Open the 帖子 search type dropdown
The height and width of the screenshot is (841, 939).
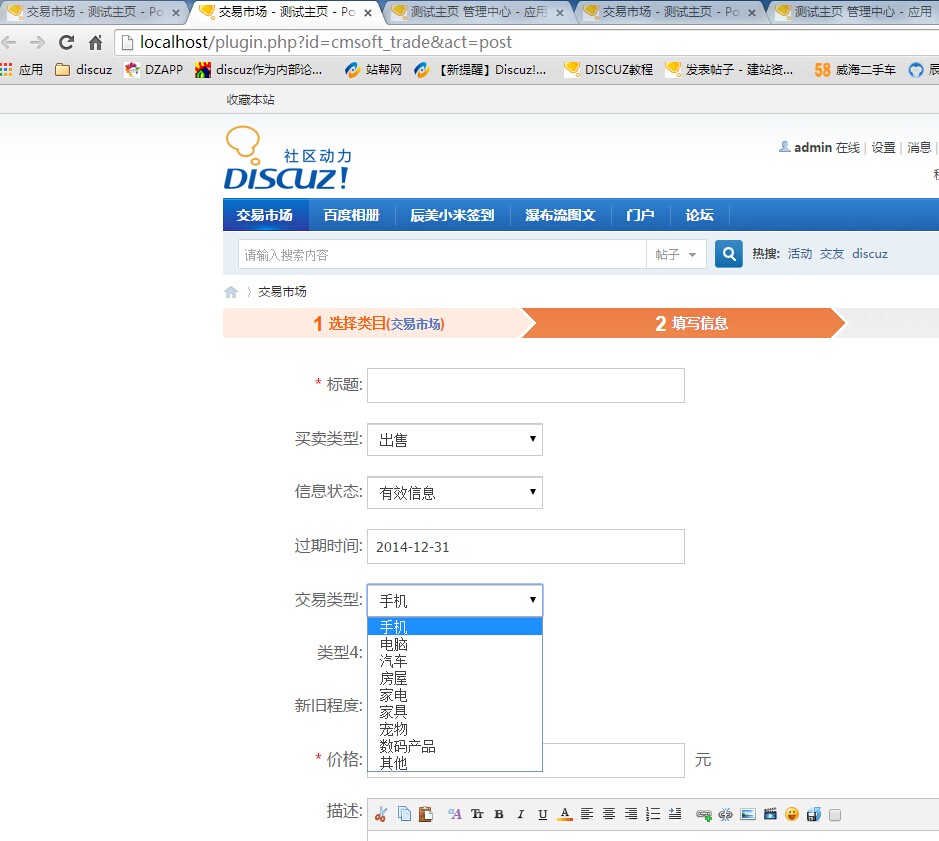pyautogui.click(x=676, y=255)
